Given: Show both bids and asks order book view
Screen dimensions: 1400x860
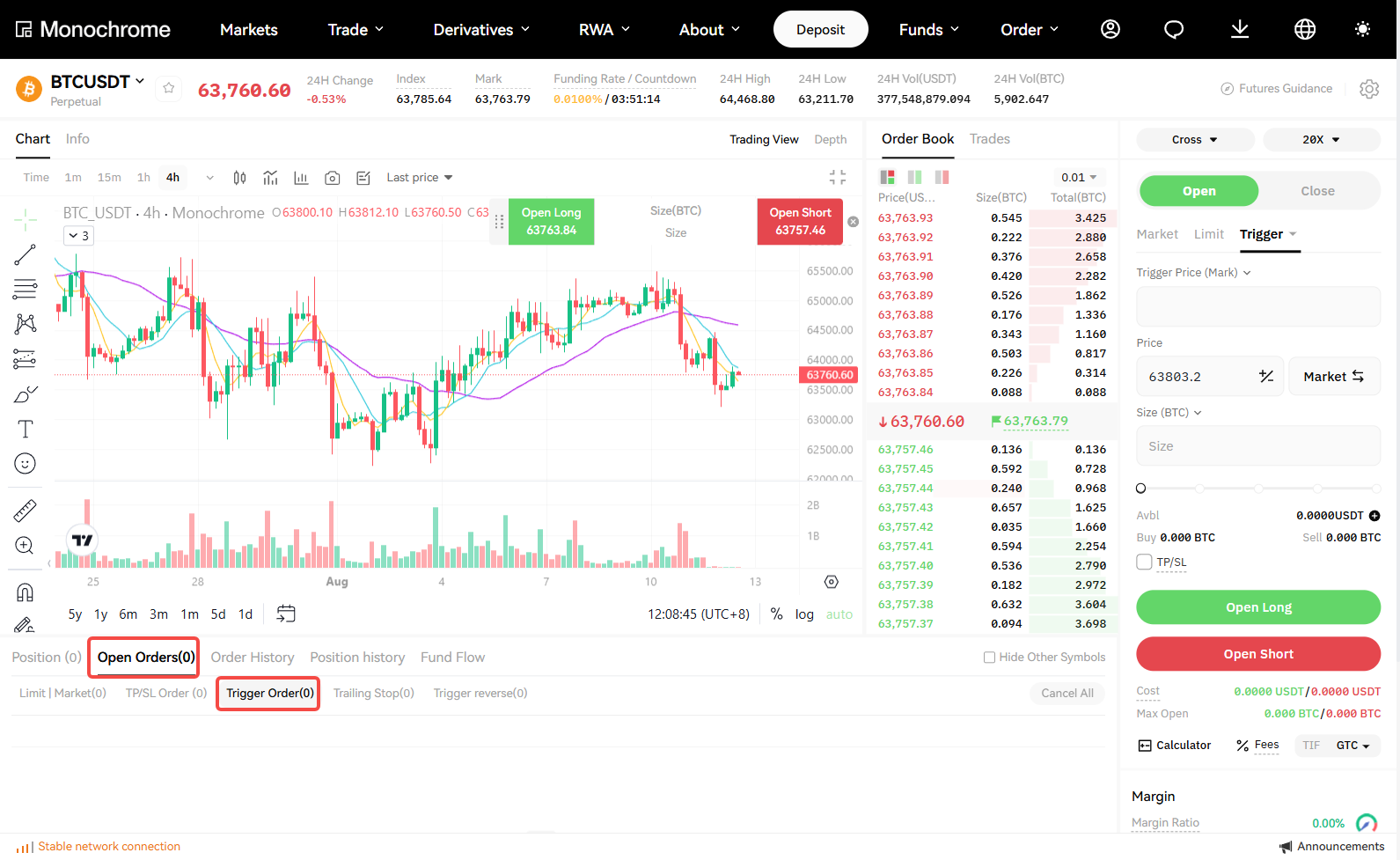Looking at the screenshot, I should tap(887, 177).
